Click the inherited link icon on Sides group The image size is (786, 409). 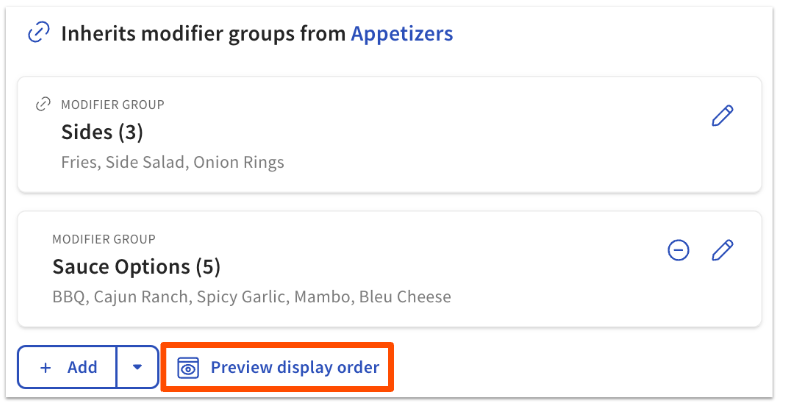pos(43,104)
